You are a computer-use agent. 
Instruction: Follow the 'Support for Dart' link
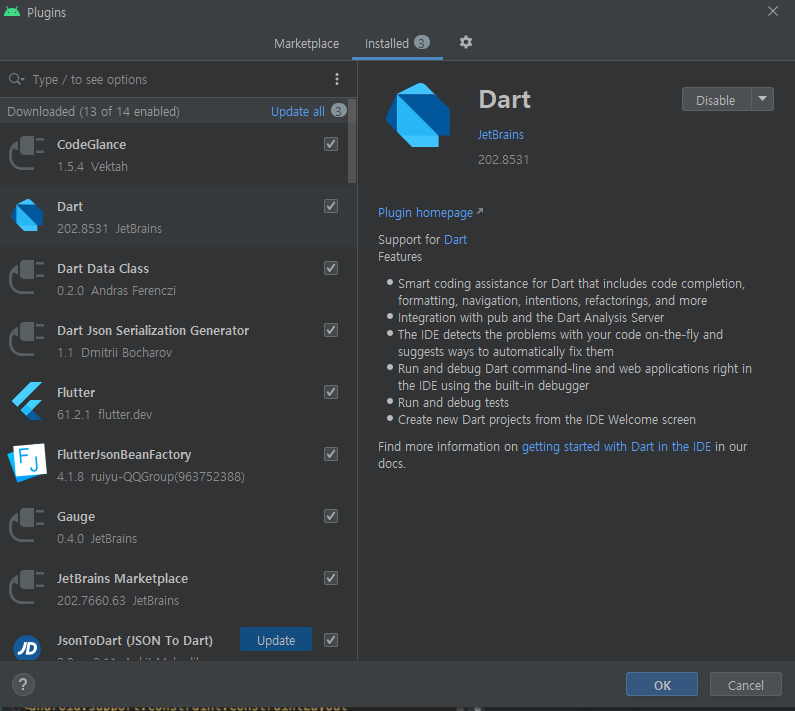pyautogui.click(x=455, y=239)
